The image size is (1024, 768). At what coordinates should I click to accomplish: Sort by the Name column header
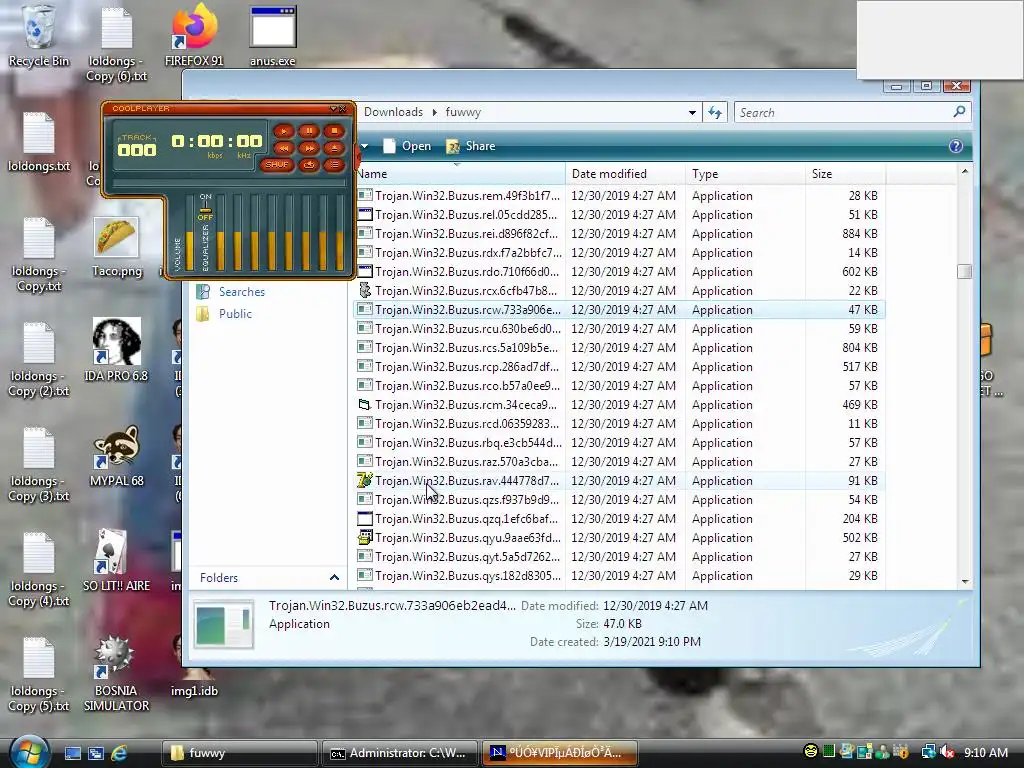click(460, 174)
